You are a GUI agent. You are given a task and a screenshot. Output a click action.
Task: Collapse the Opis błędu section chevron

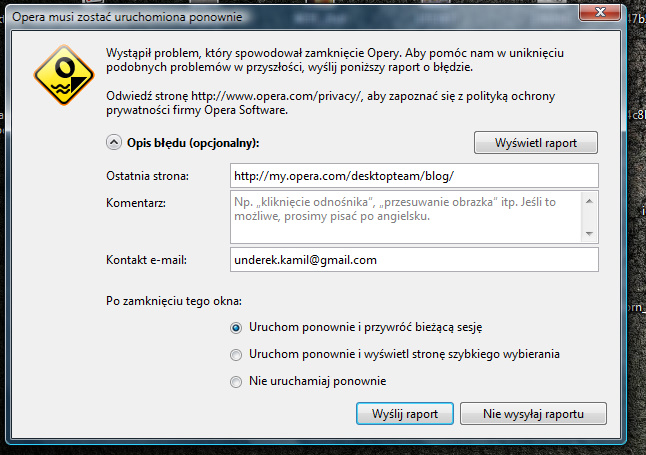(x=114, y=143)
